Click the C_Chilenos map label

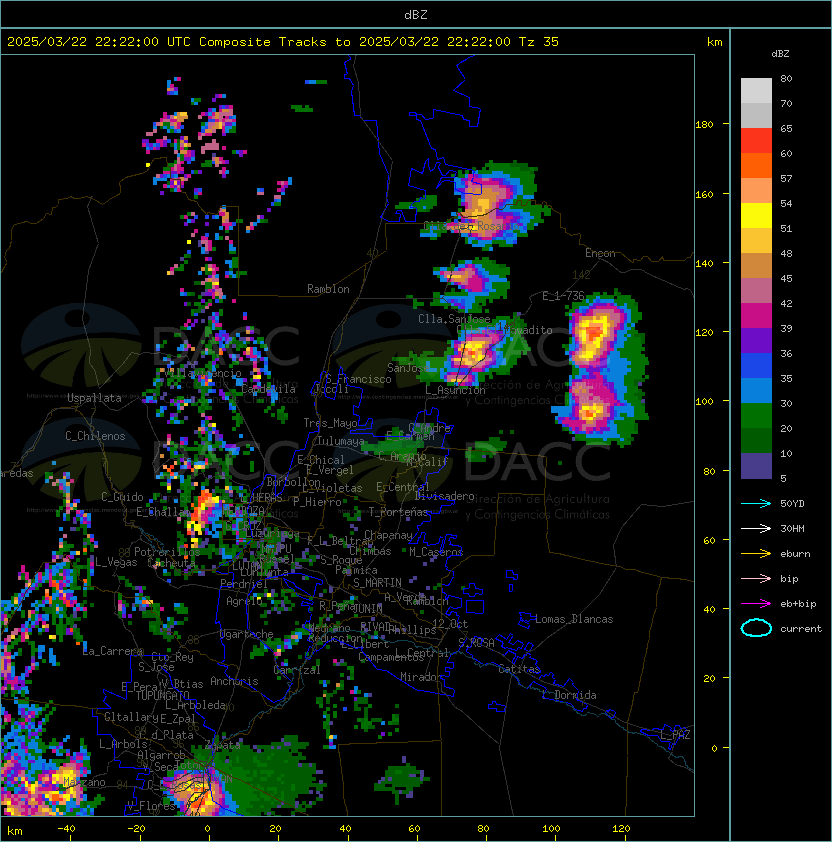[x=95, y=436]
